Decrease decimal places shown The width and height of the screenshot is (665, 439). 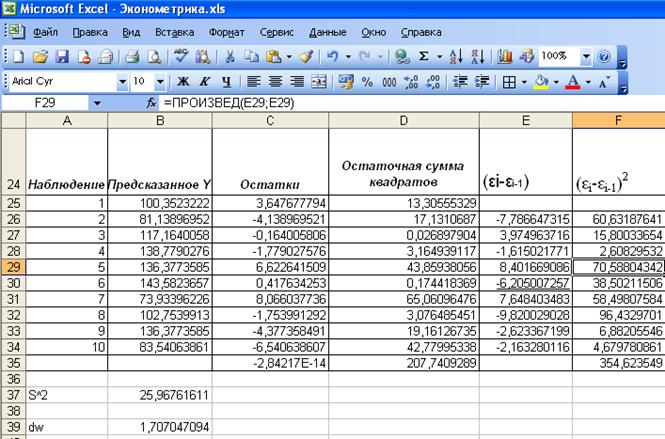[433, 81]
